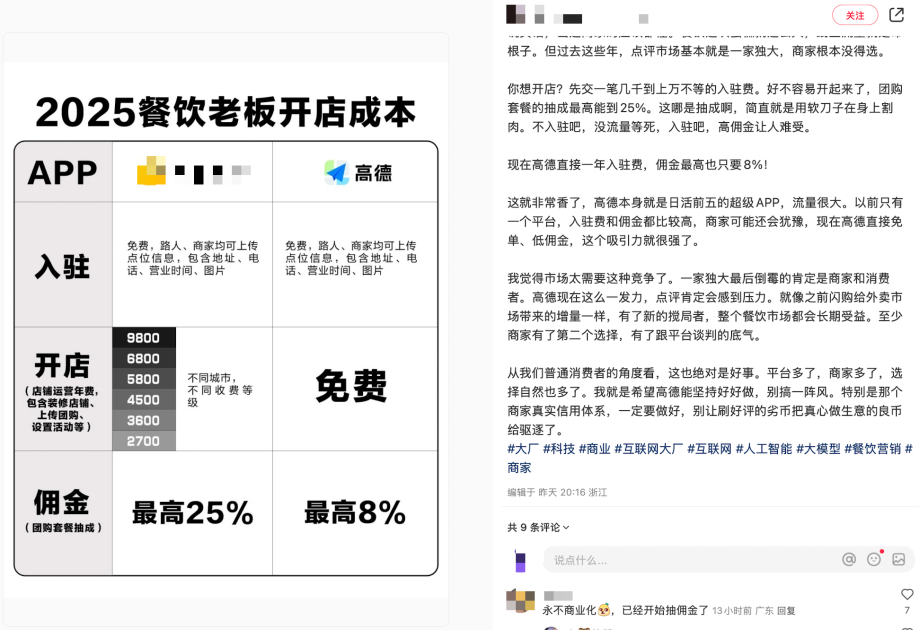
Task: Click the like count 7 on the comment
Action: click(905, 610)
